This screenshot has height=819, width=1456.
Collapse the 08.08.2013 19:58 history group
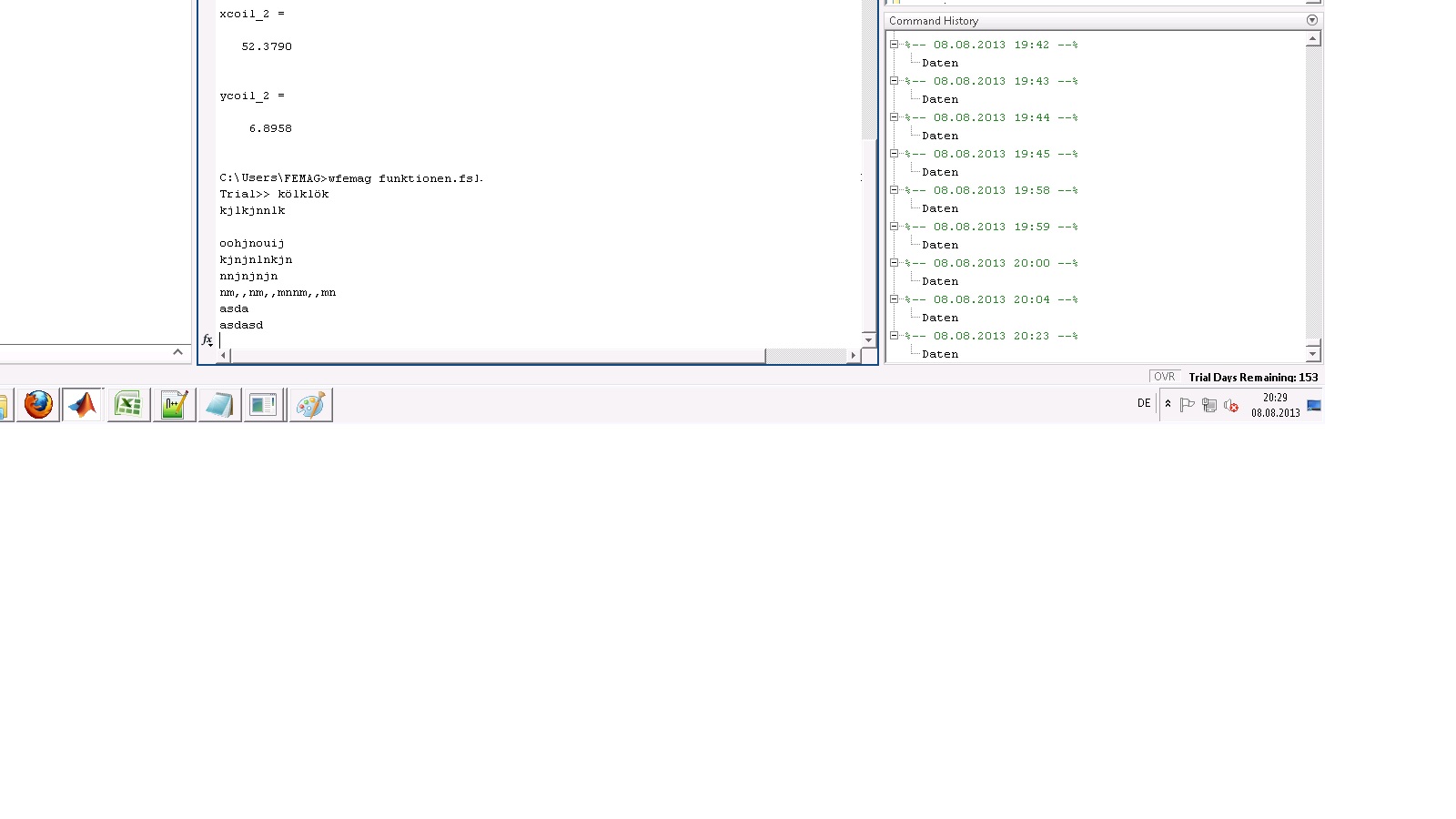pyautogui.click(x=894, y=189)
